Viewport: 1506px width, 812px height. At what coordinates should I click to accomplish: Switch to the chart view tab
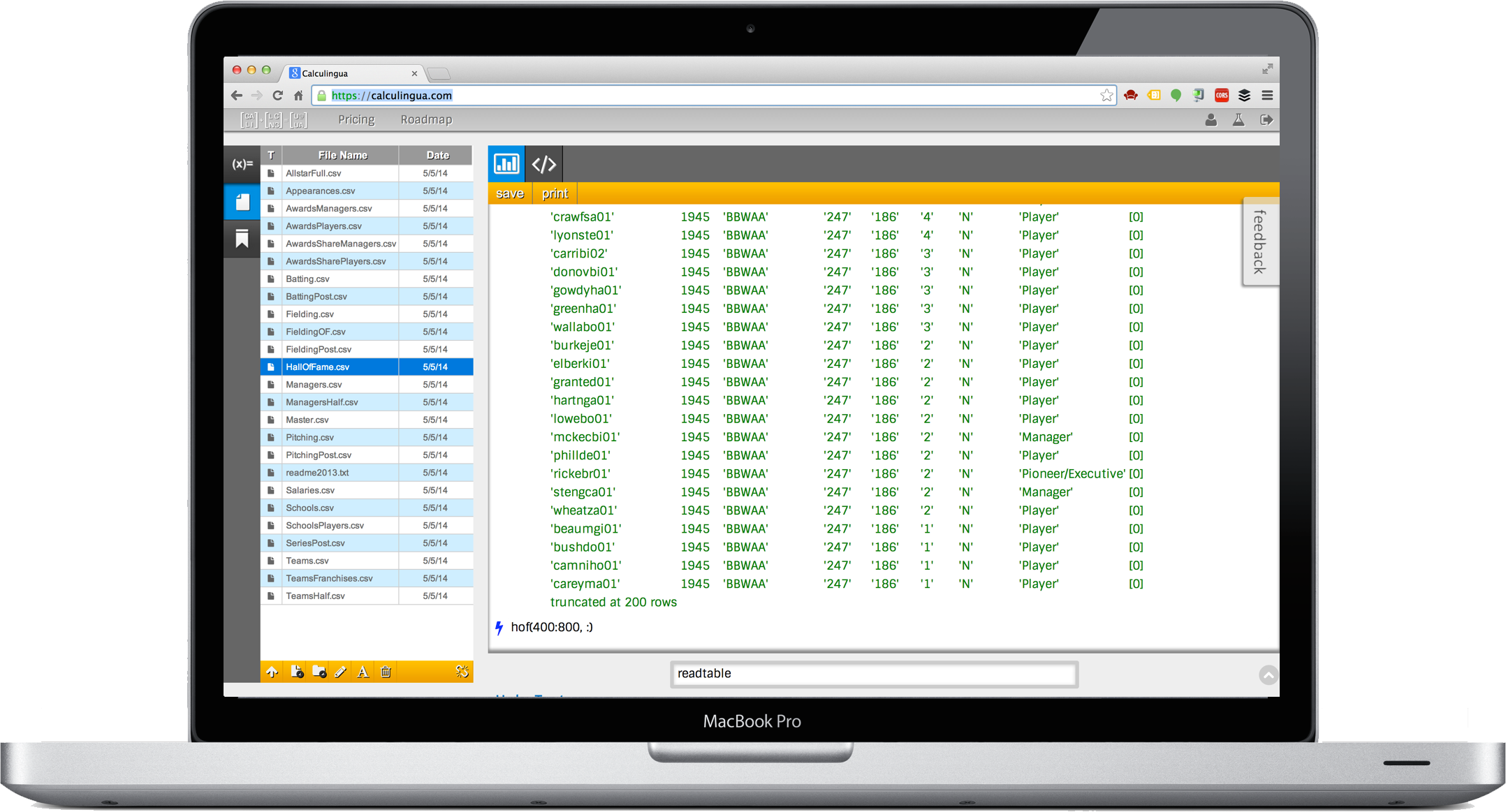pos(506,164)
